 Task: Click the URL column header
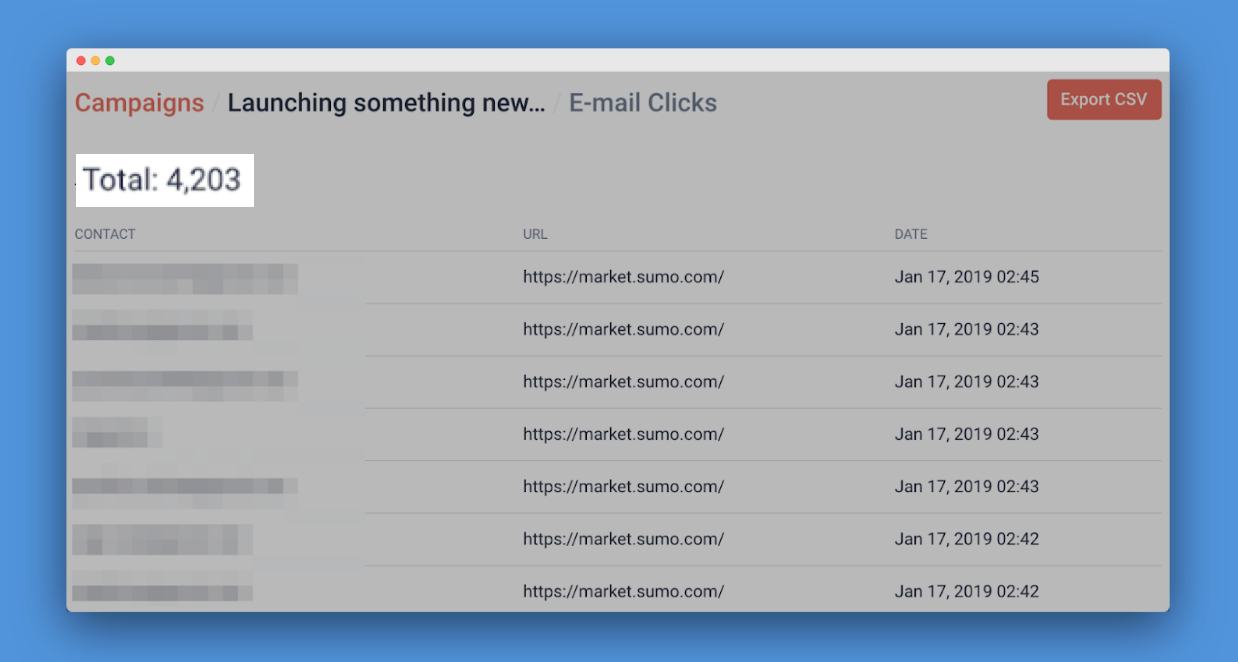[535, 234]
